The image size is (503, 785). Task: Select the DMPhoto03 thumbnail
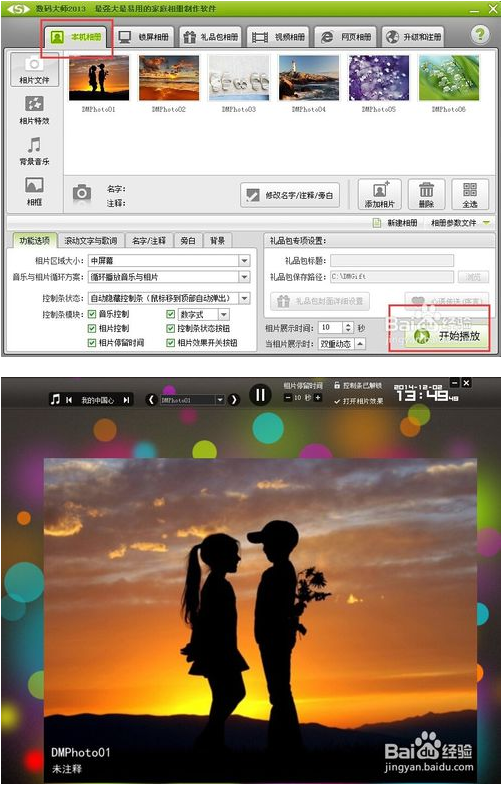tap(239, 78)
